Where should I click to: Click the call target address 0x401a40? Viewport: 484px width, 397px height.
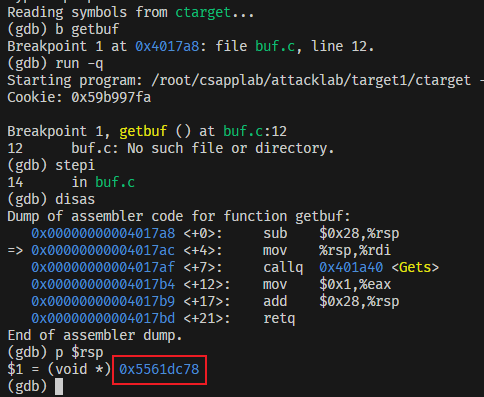pos(351,267)
